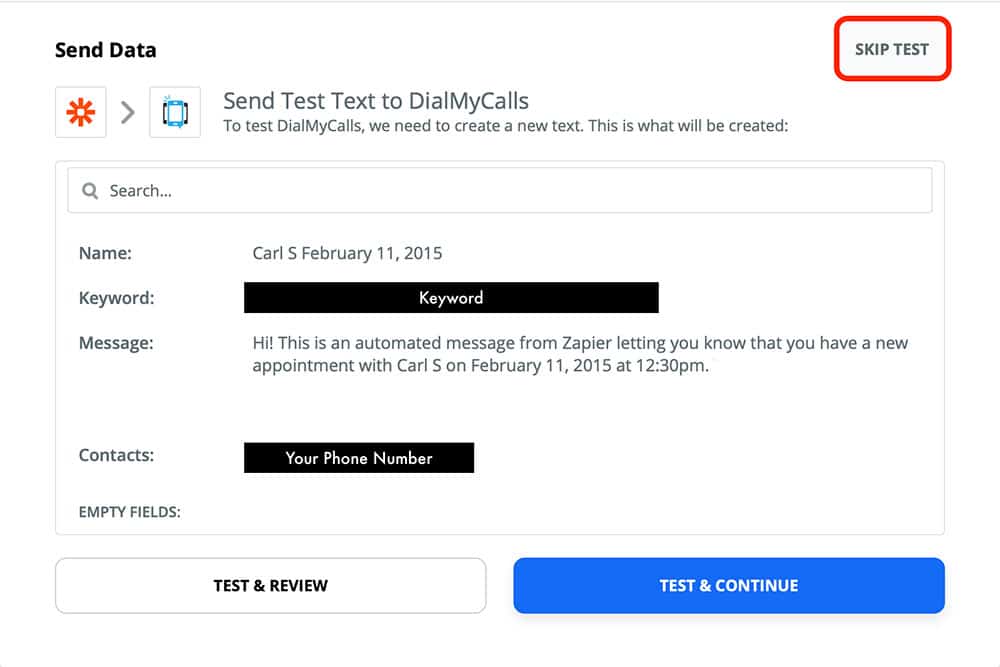Screen dimensions: 1000x667
Task: Click the black redacted Keyword value bar
Action: pos(451,298)
